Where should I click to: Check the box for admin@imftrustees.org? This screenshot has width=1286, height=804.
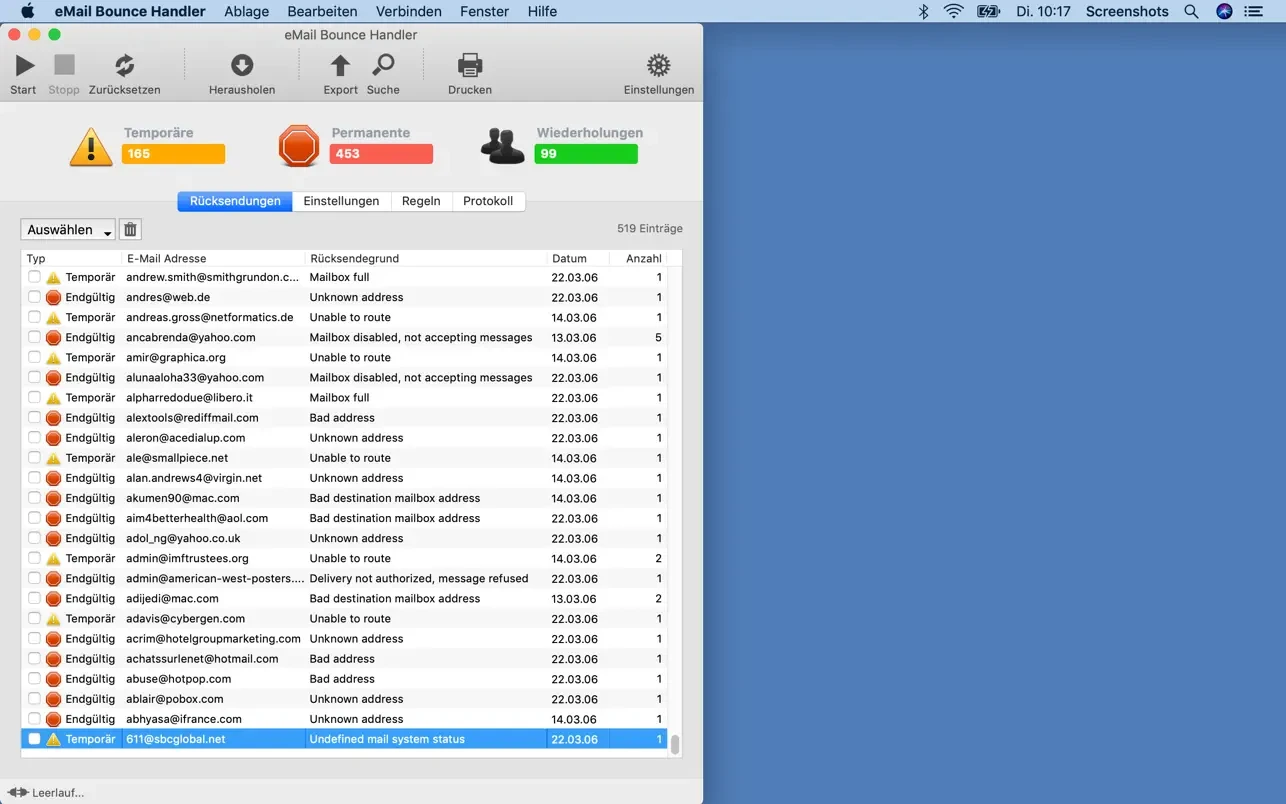[34, 558]
